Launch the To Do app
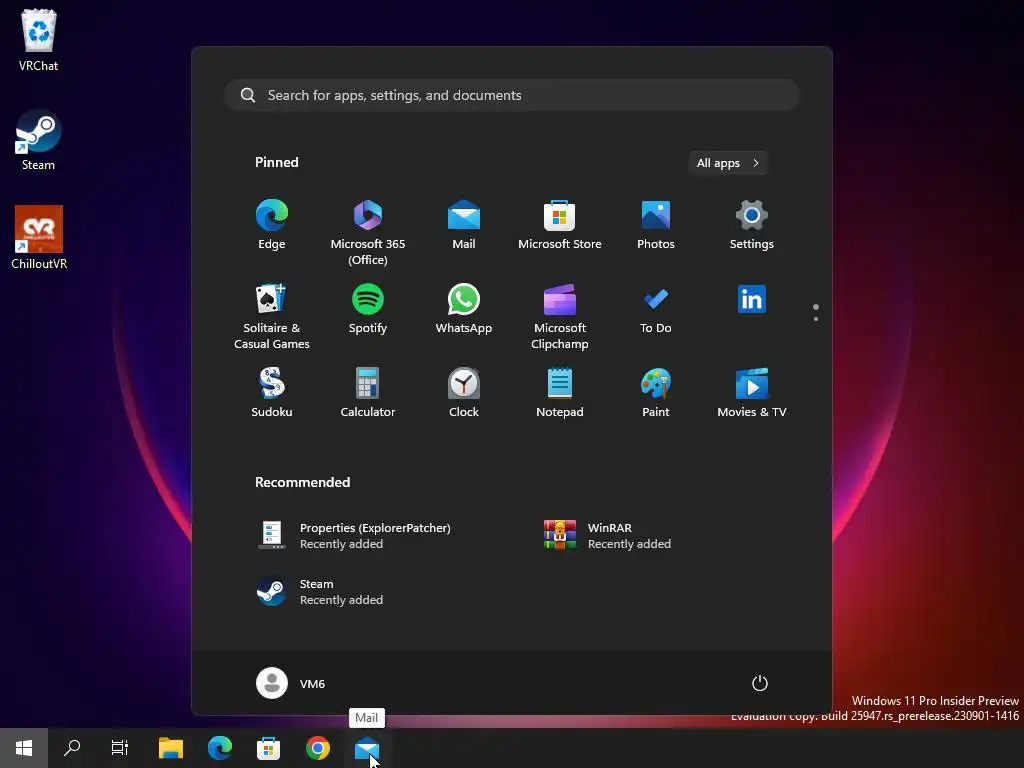This screenshot has width=1024, height=768. tap(656, 310)
